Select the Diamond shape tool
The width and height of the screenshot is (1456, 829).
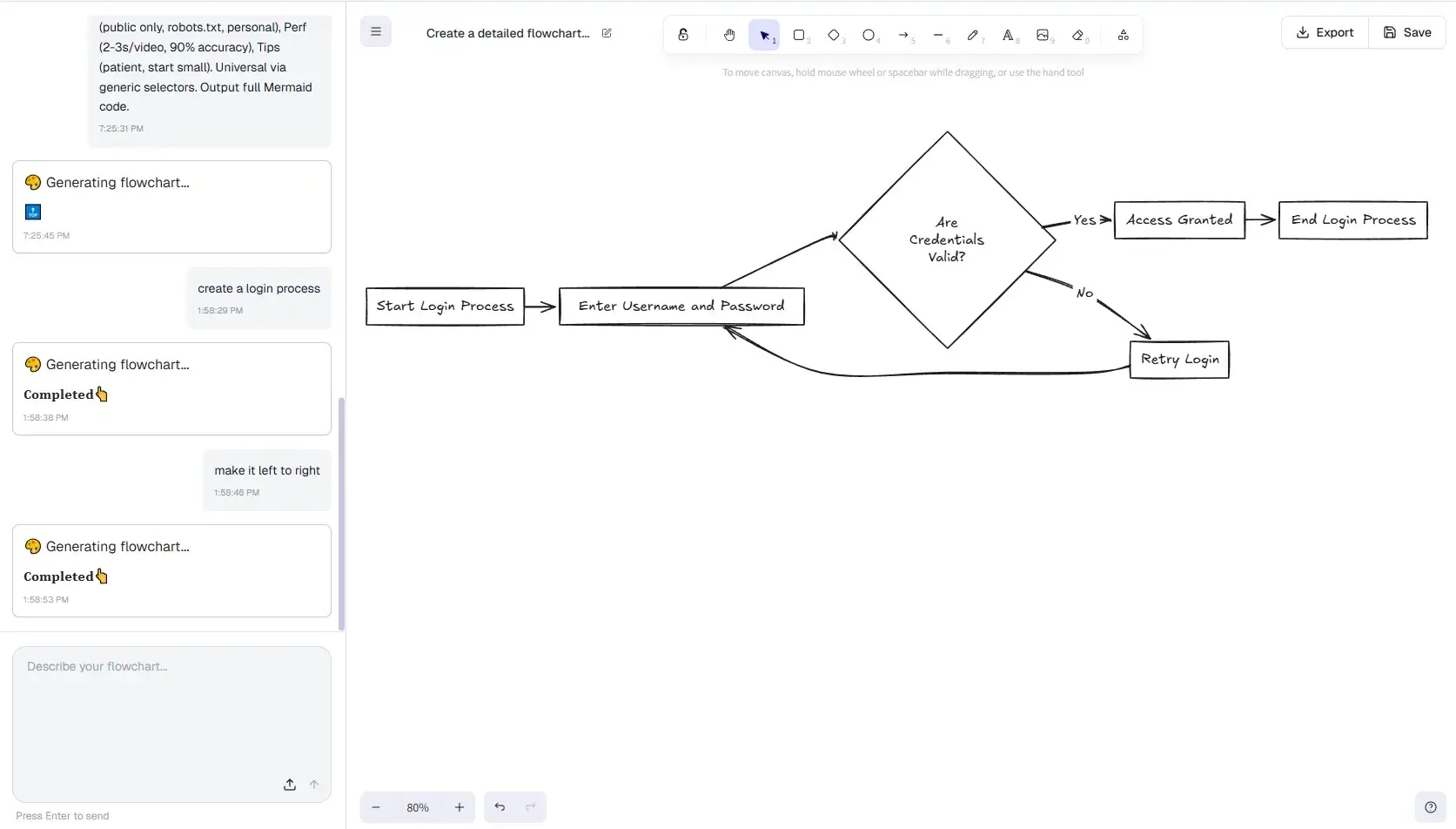[834, 35]
